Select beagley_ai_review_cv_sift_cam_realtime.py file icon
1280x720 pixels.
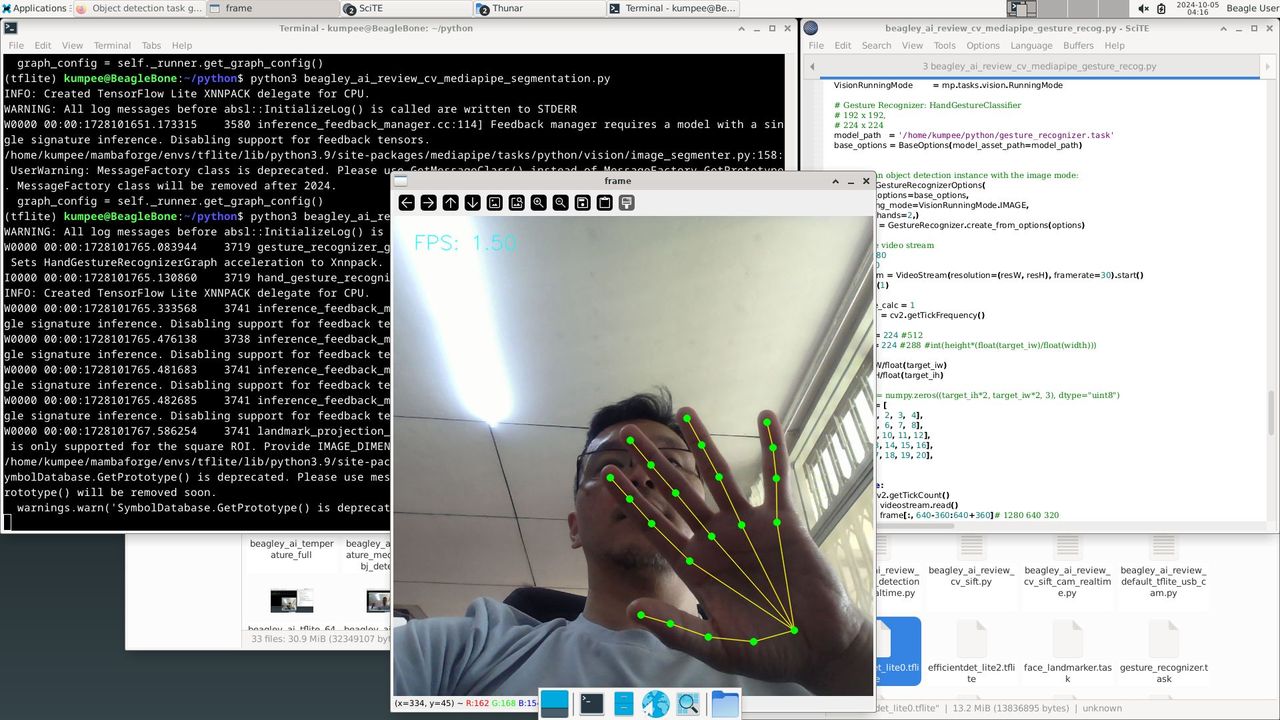click(x=1067, y=545)
